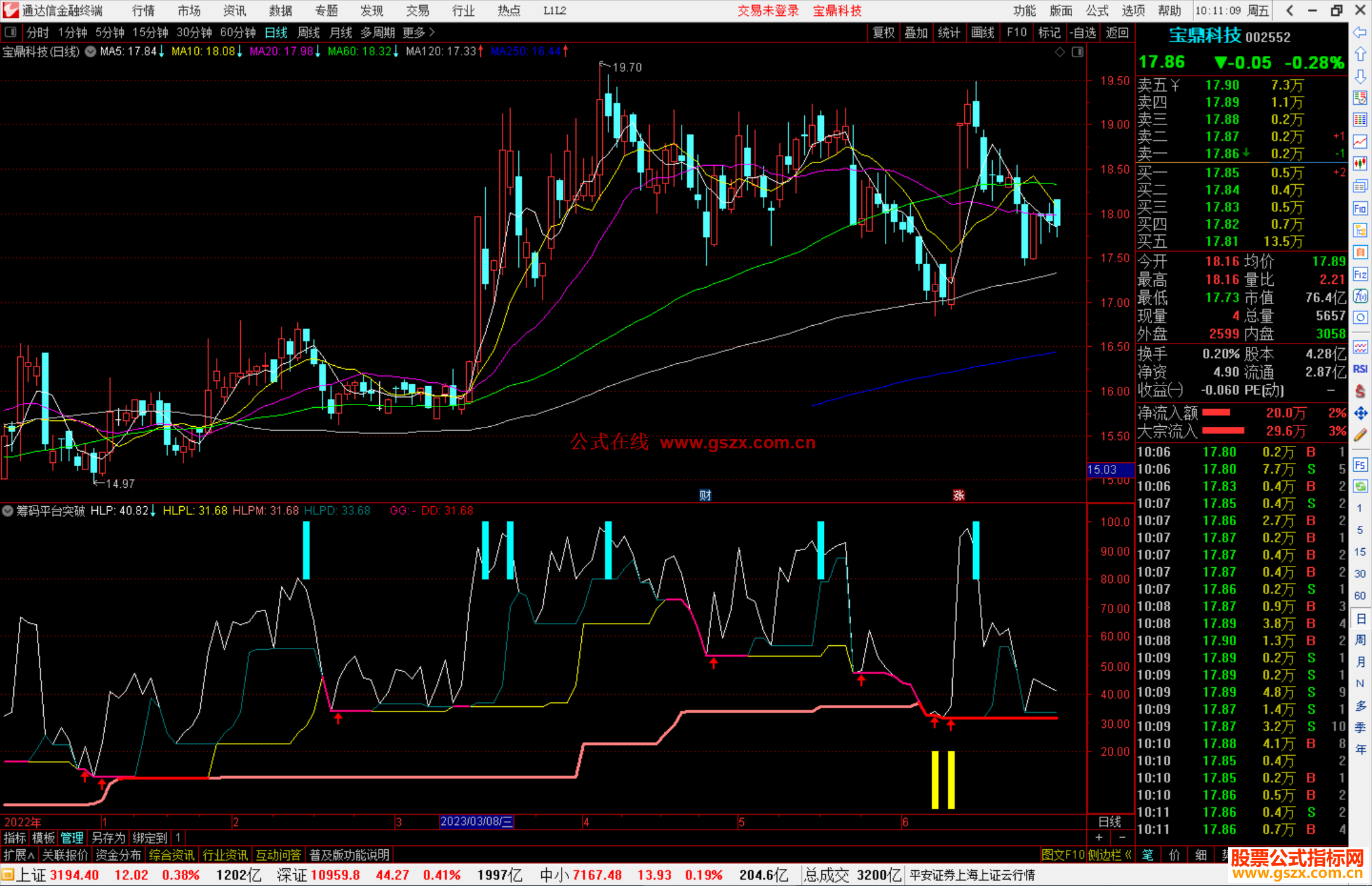Click the cyan signal bar in June

pyautogui.click(x=976, y=550)
